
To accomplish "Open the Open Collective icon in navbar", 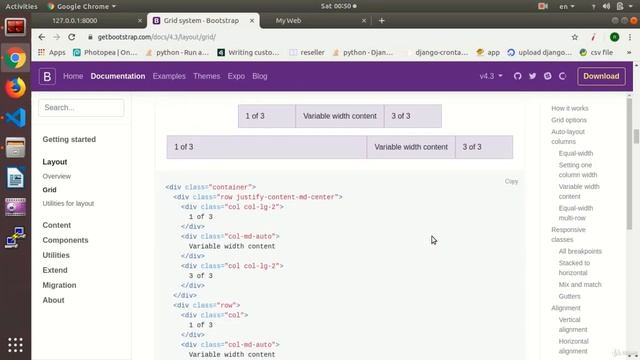I will [562, 76].
